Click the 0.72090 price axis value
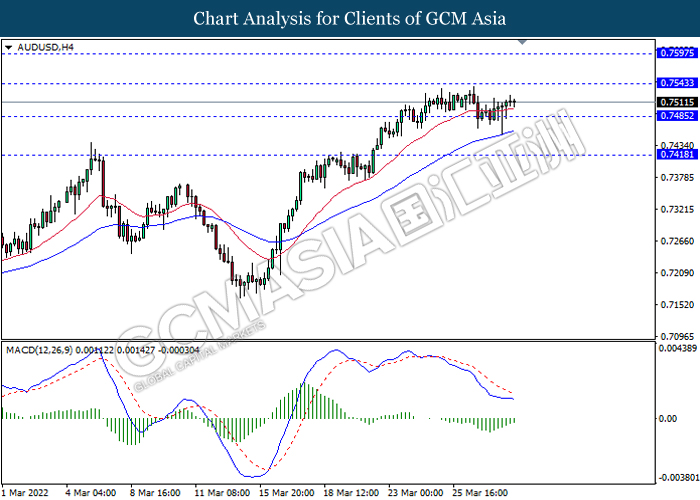This screenshot has width=700, height=500. (x=677, y=273)
